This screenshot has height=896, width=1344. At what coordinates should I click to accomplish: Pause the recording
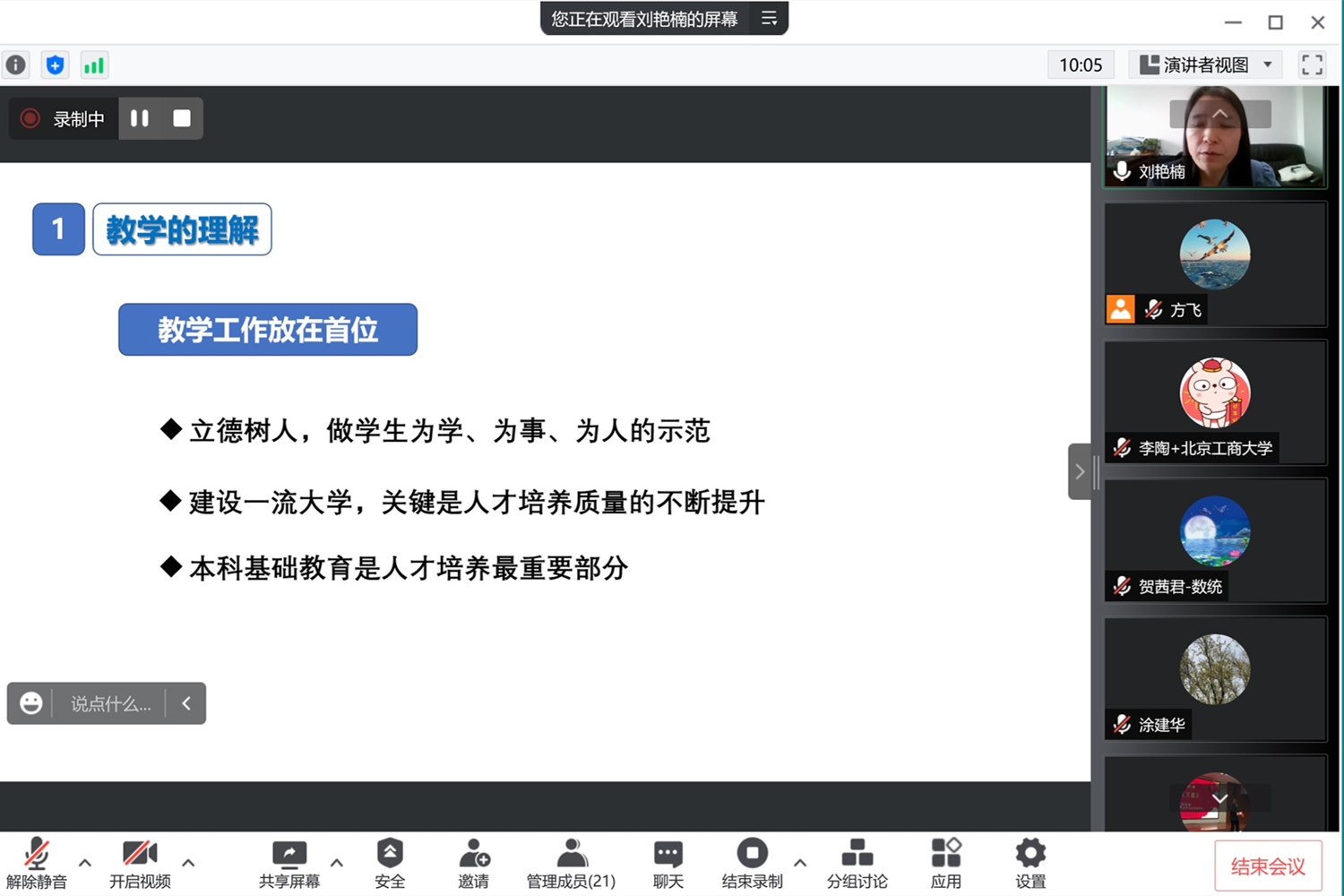click(x=140, y=118)
